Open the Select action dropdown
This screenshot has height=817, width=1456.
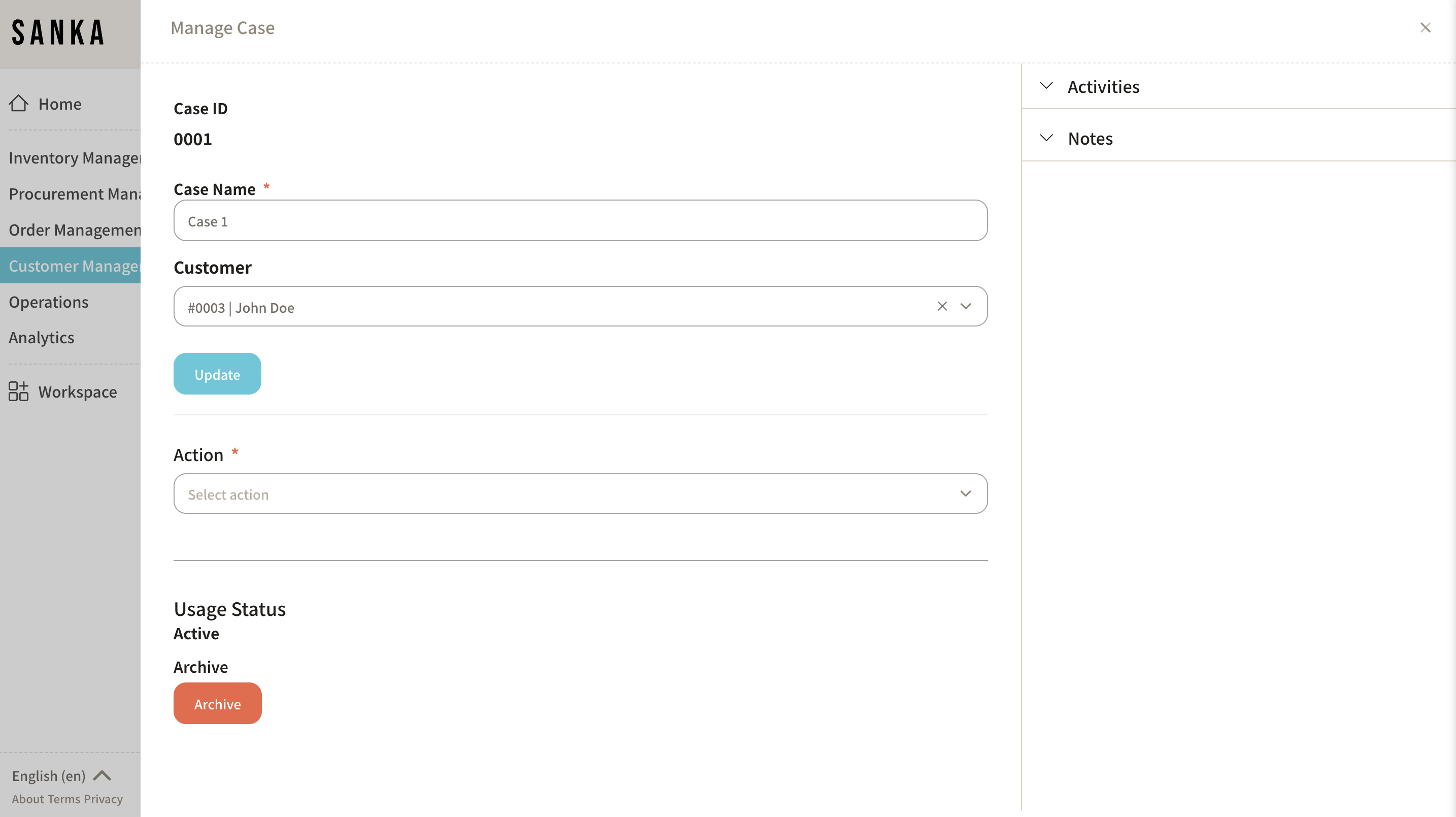(x=580, y=494)
